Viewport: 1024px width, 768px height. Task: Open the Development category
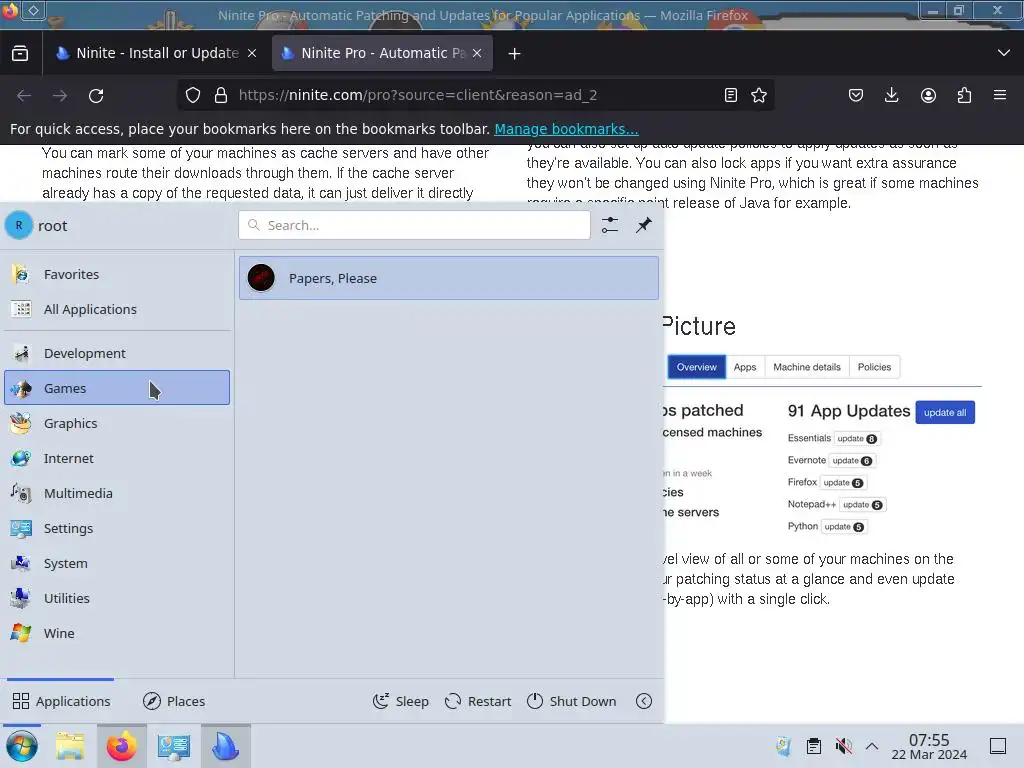[x=117, y=353]
